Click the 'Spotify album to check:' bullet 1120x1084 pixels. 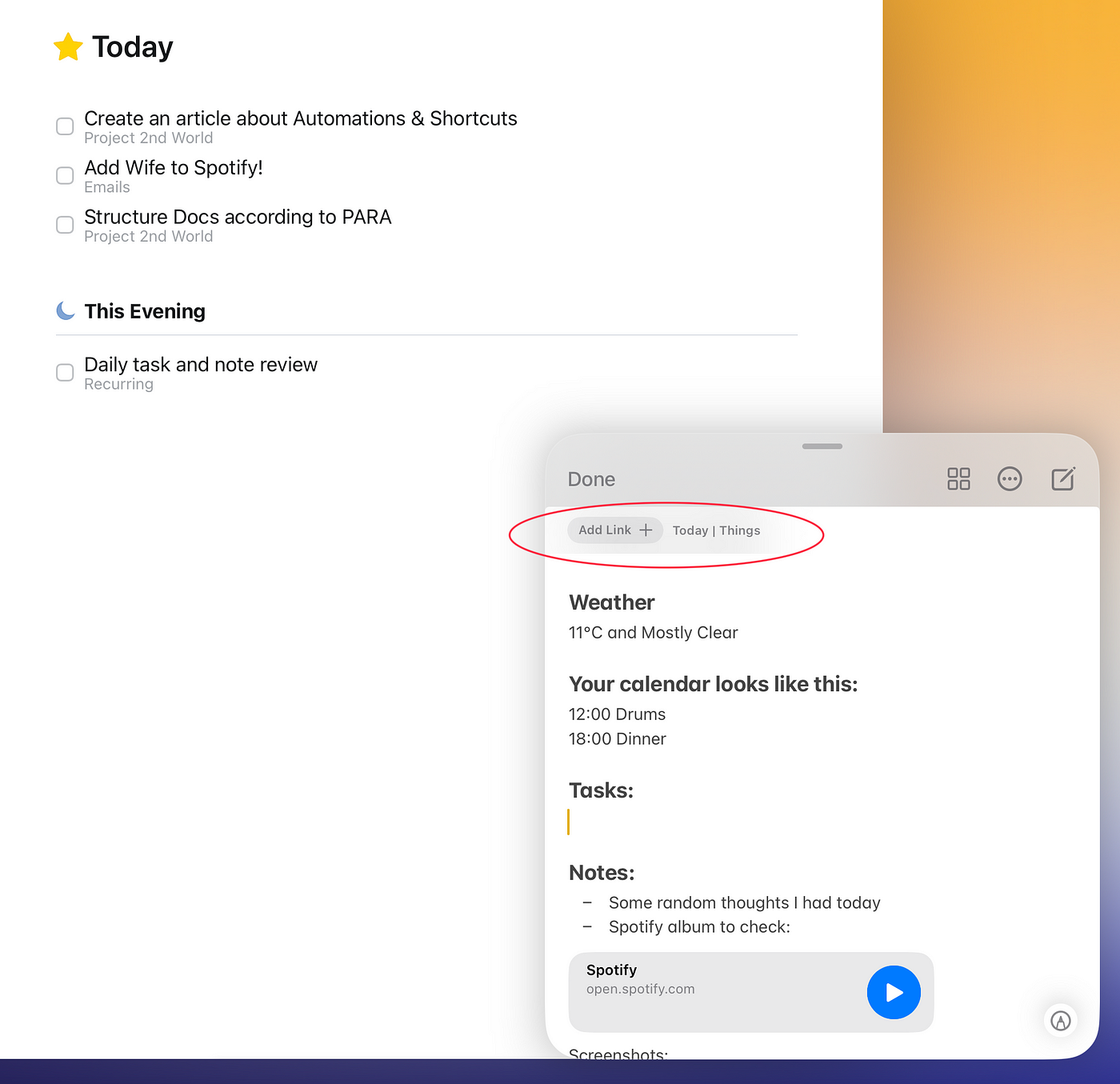pyautogui.click(x=699, y=926)
